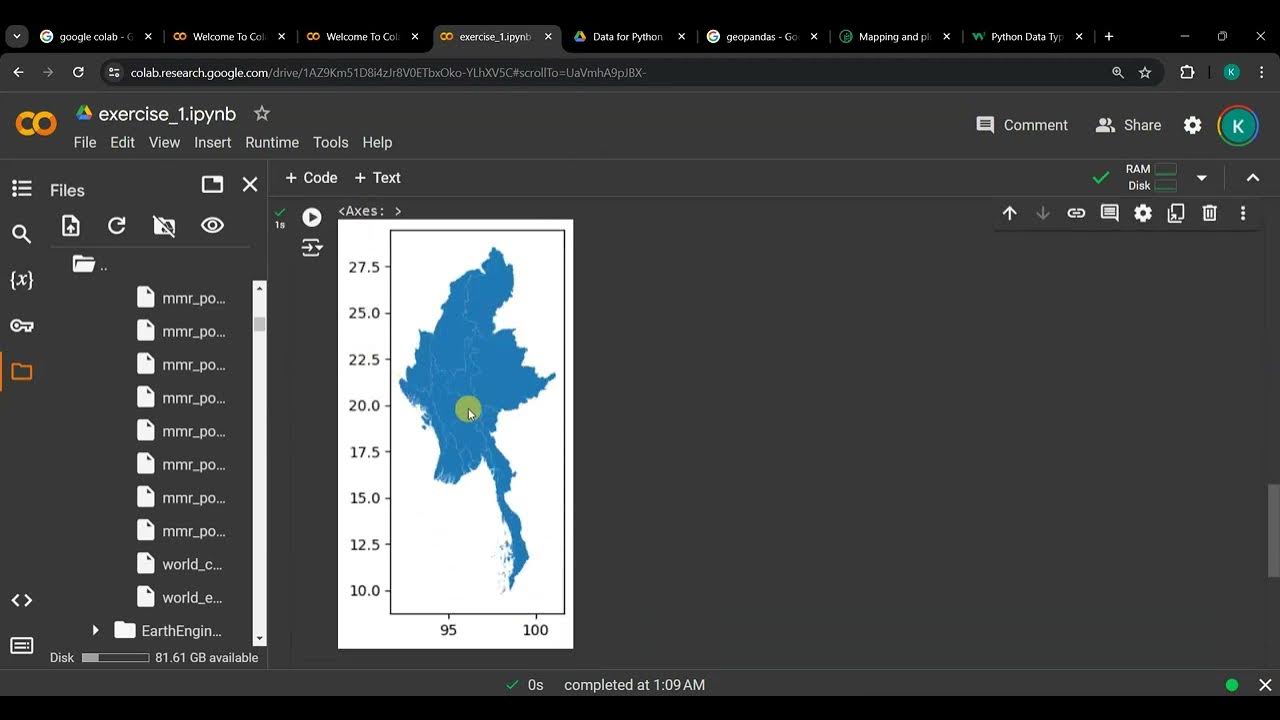Click the browser address bar URL
This screenshot has width=1280, height=720.
tap(388, 72)
